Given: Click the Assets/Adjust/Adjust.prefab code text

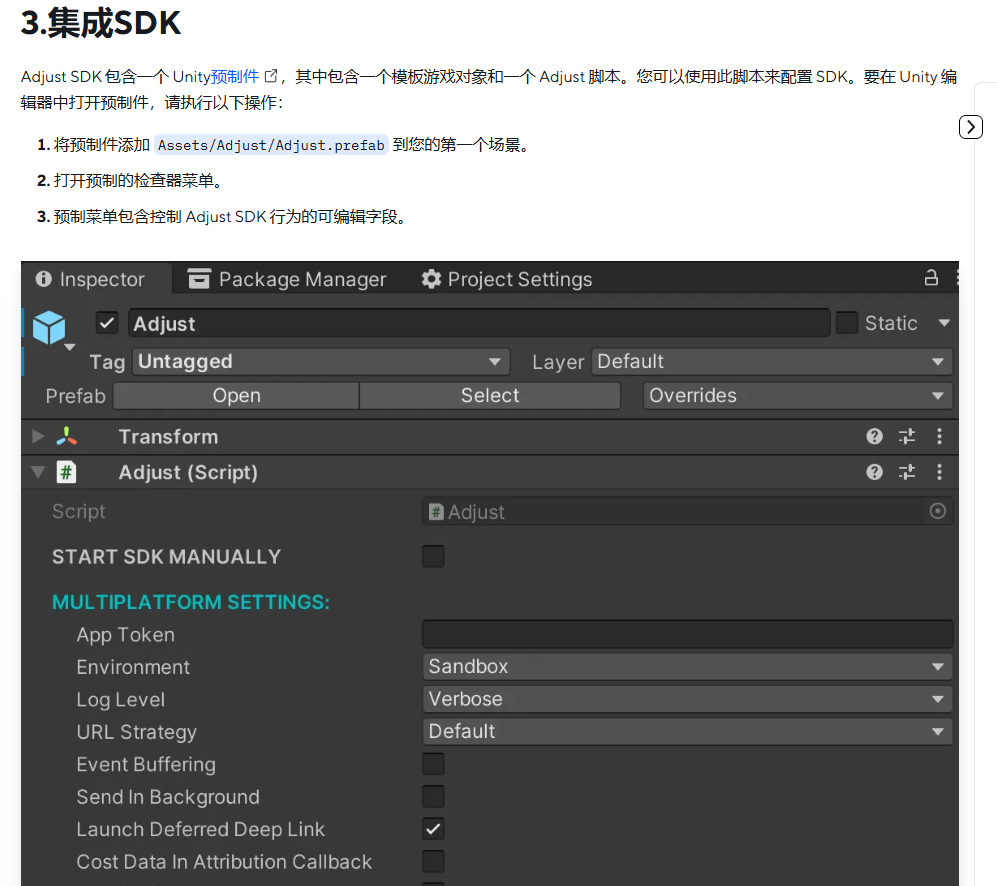Looking at the screenshot, I should pos(271,145).
